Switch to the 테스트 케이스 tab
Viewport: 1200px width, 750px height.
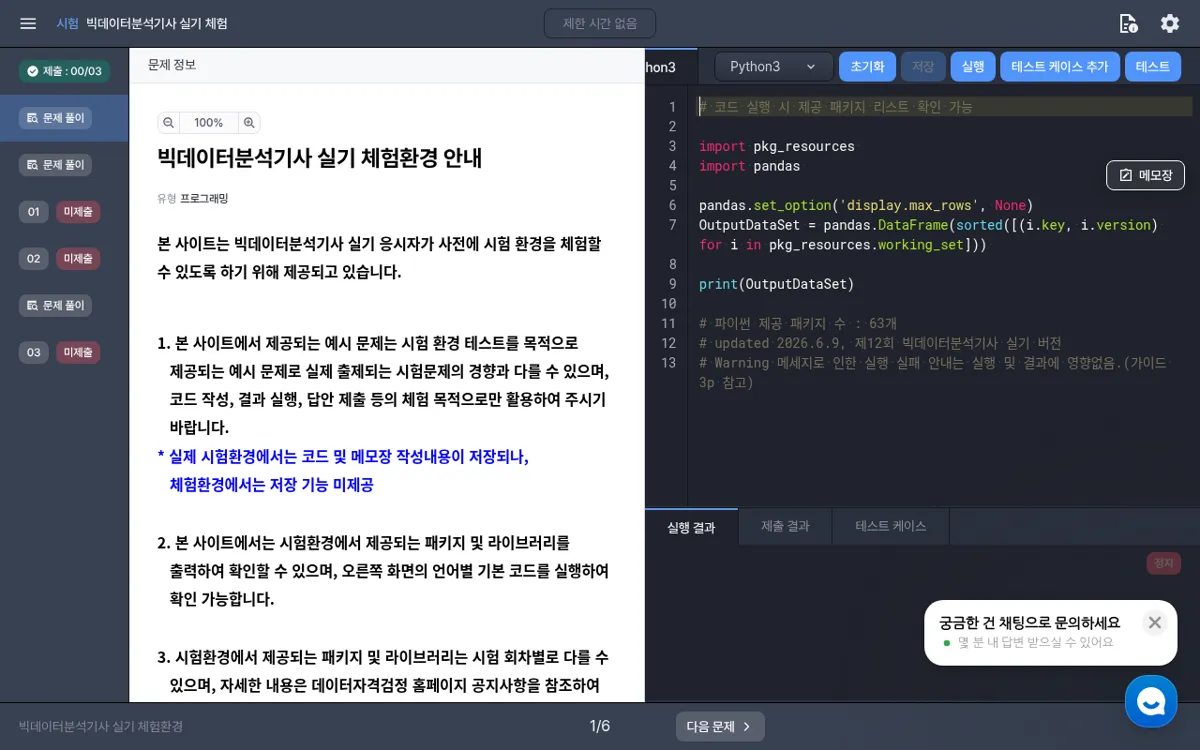(891, 526)
